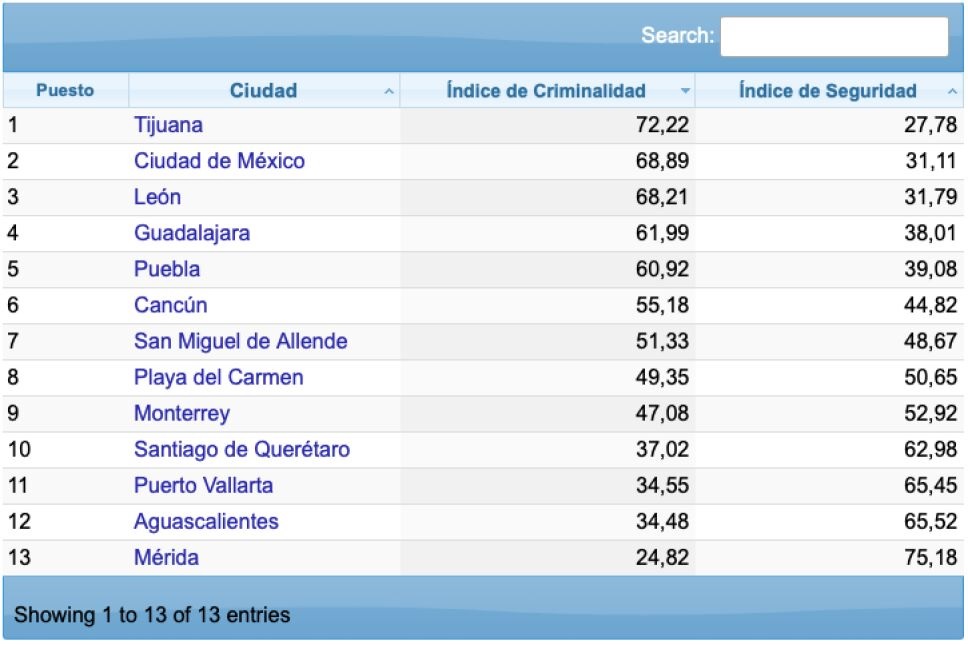Open the Ciudad de México link
The image size is (968, 645).
[x=219, y=160]
